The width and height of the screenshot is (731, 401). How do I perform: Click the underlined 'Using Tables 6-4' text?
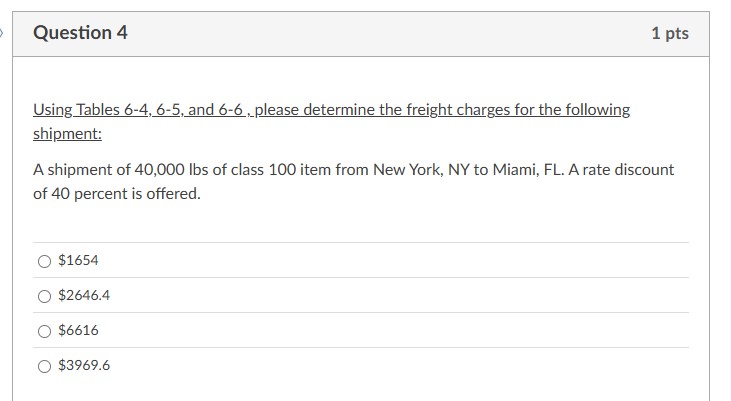pyautogui.click(x=88, y=109)
